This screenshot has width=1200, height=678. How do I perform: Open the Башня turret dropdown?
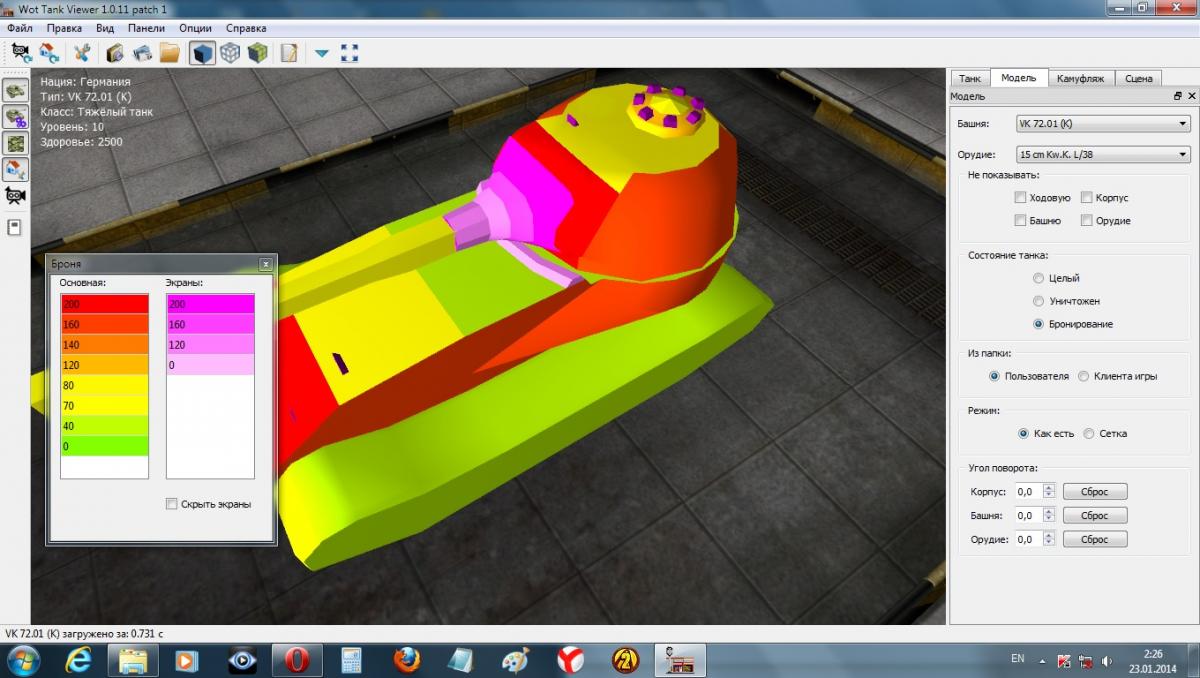[1102, 124]
